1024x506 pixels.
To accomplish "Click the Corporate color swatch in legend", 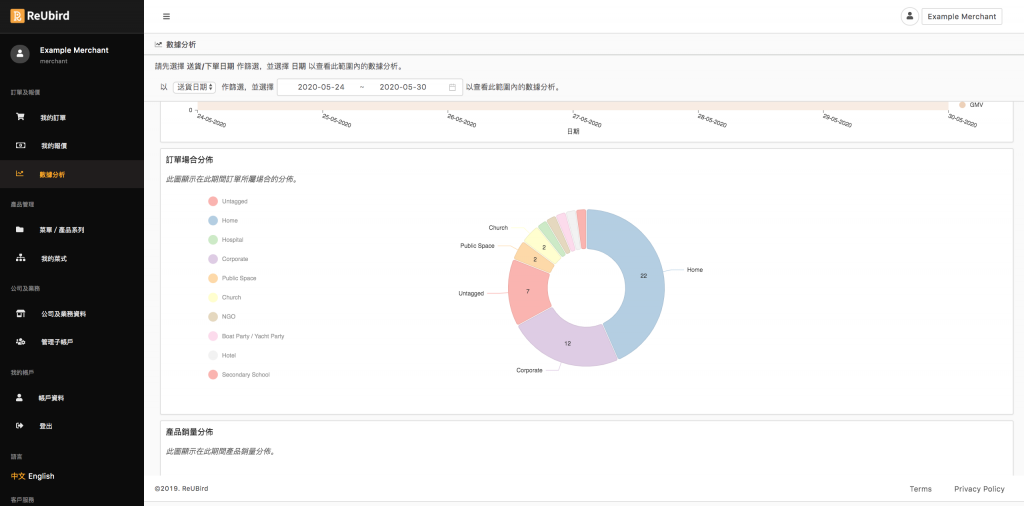I will (x=213, y=259).
